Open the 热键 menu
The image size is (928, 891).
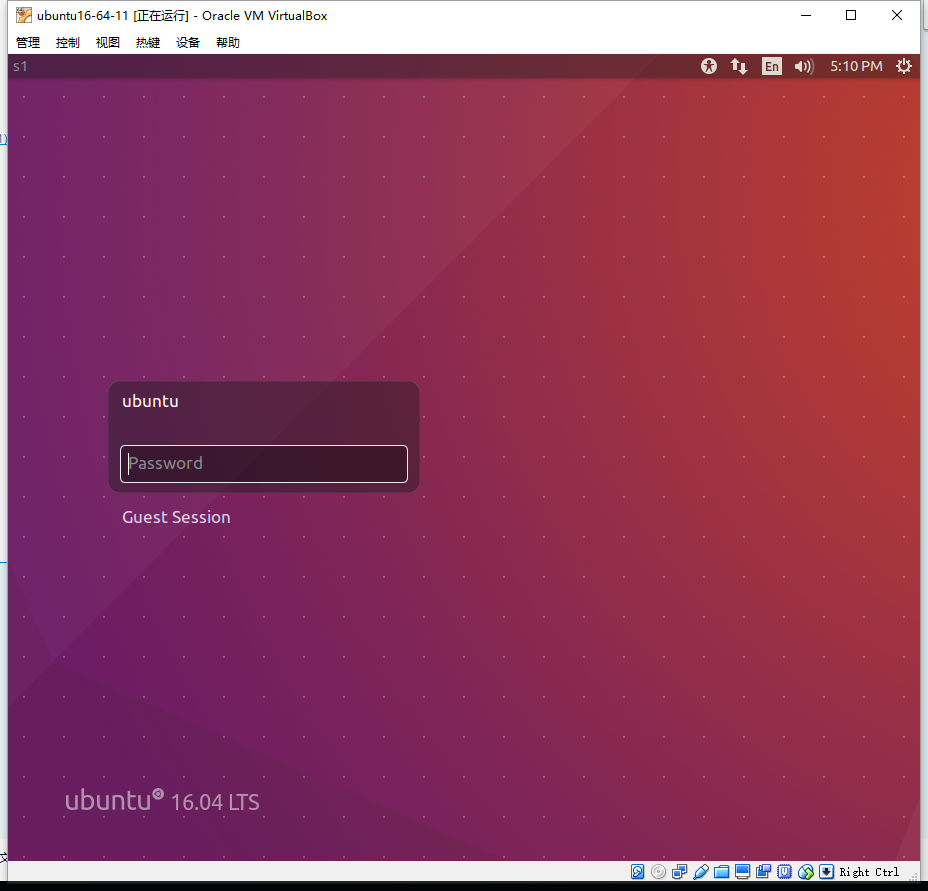click(x=148, y=43)
